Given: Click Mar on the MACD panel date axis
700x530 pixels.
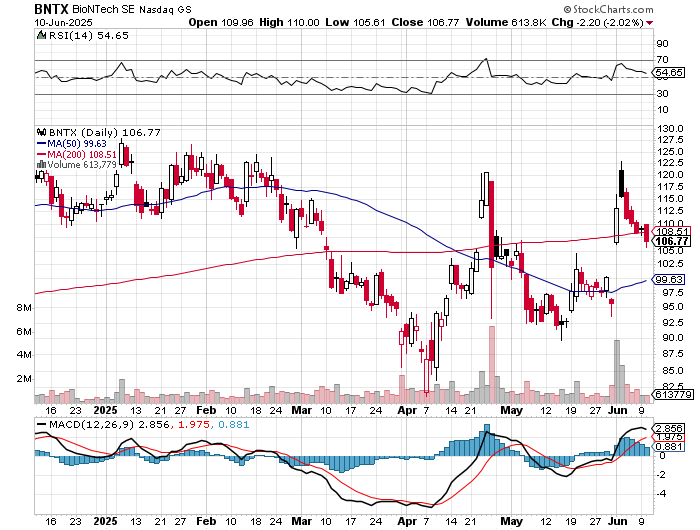Looking at the screenshot, I should [x=301, y=522].
